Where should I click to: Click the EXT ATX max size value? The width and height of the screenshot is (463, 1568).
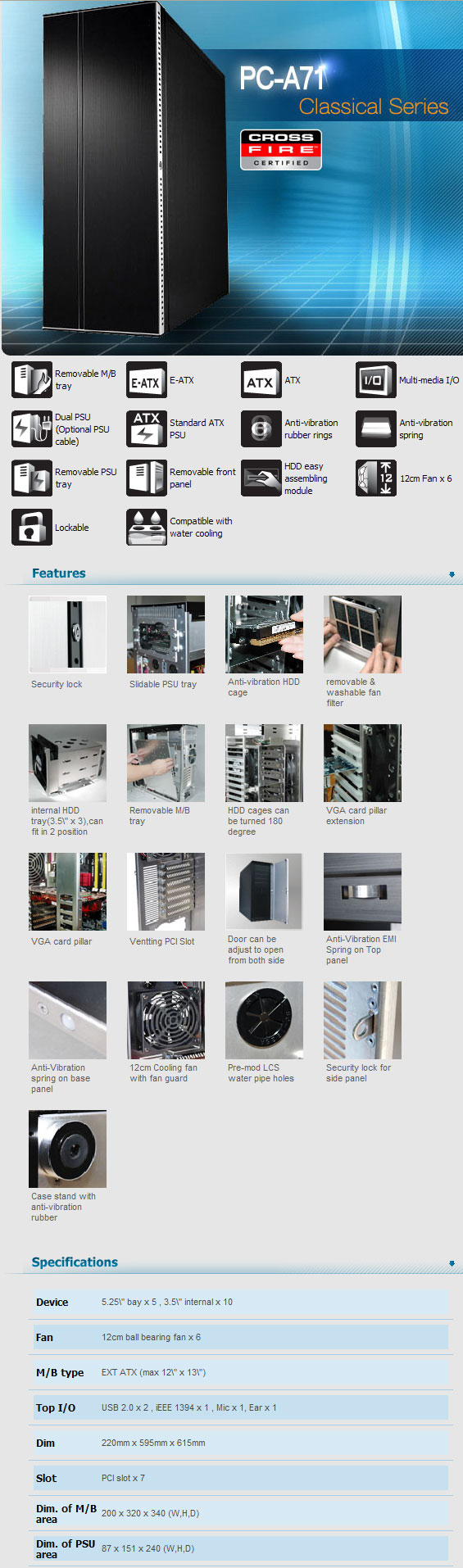click(154, 1372)
